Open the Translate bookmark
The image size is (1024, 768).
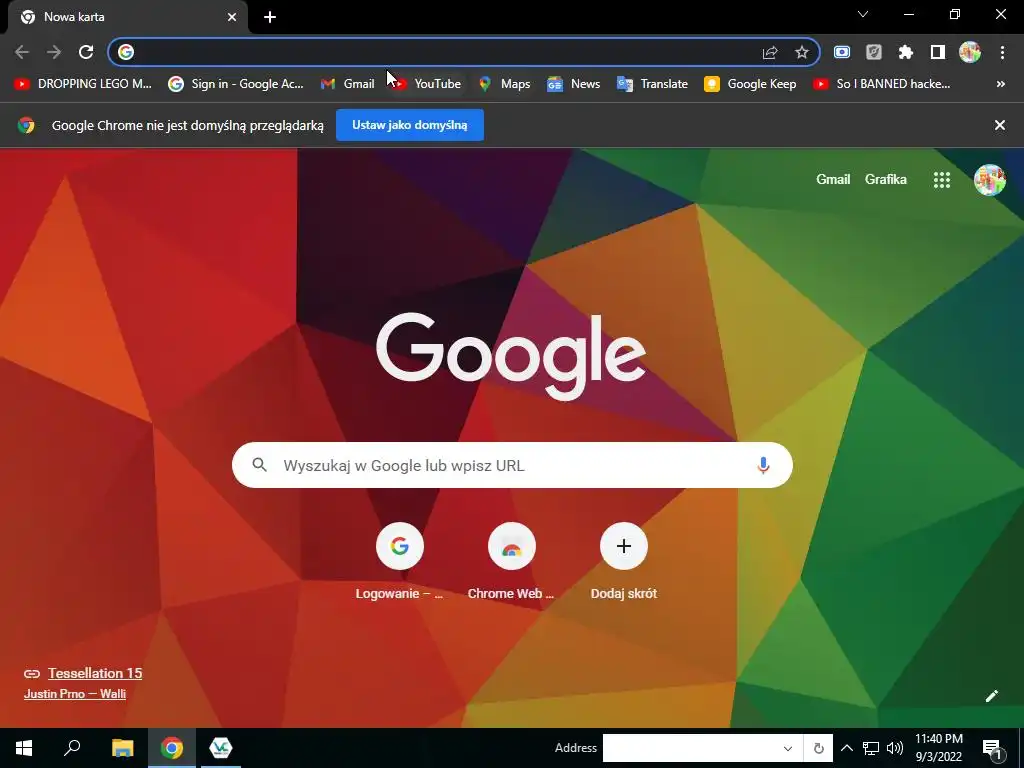(652, 84)
